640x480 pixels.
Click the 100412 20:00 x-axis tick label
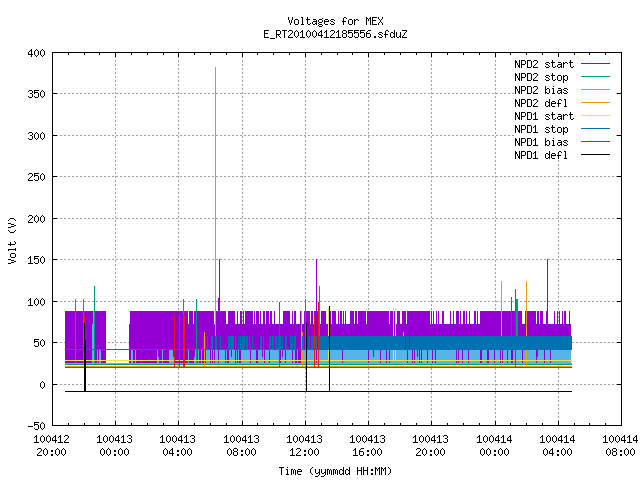coord(51,446)
